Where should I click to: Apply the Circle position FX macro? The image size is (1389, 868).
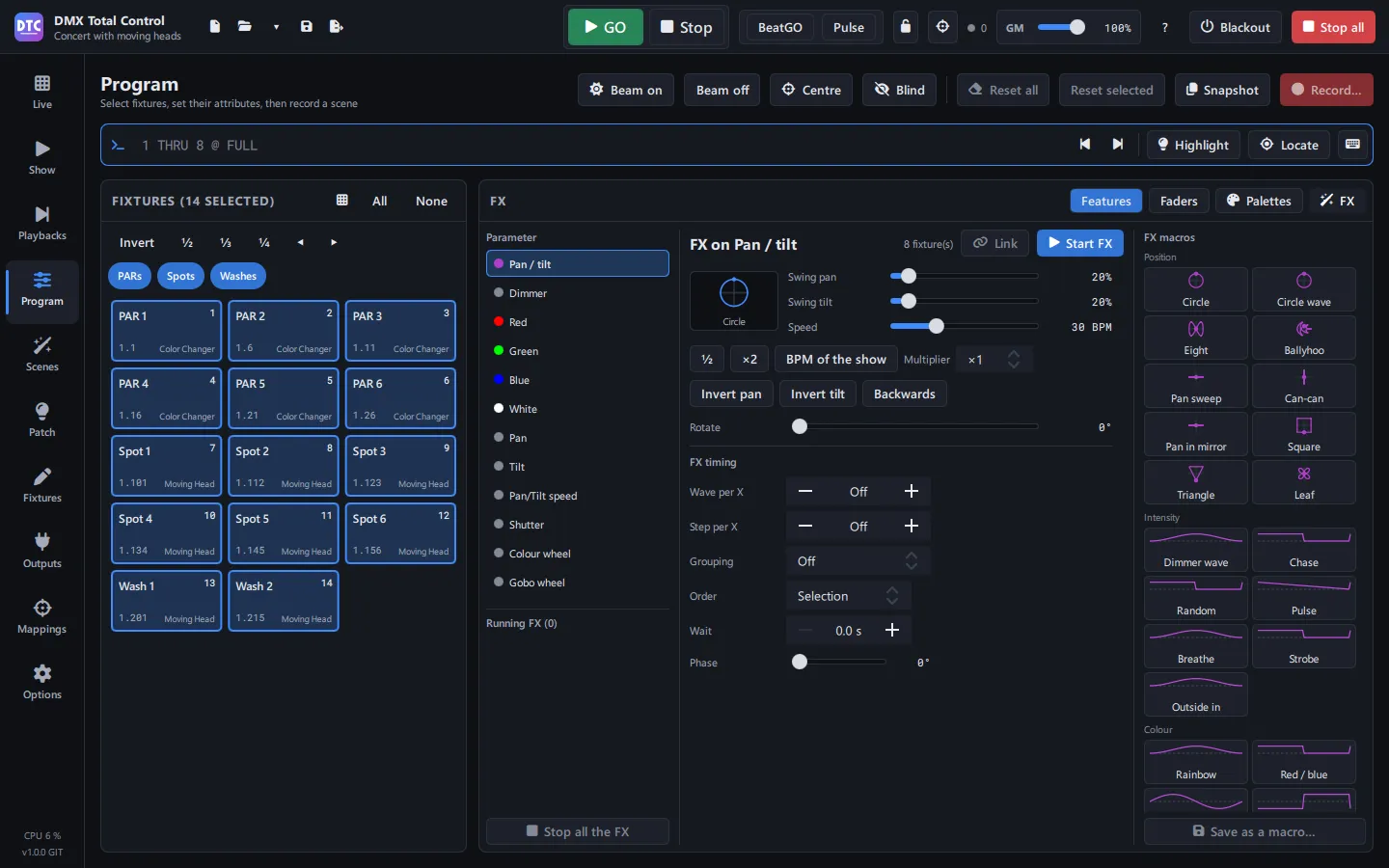[x=1196, y=289]
